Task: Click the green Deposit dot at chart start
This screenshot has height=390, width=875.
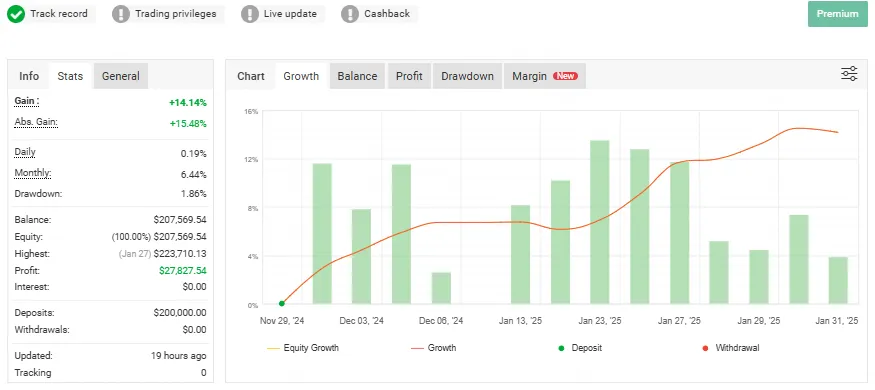Action: [x=282, y=304]
